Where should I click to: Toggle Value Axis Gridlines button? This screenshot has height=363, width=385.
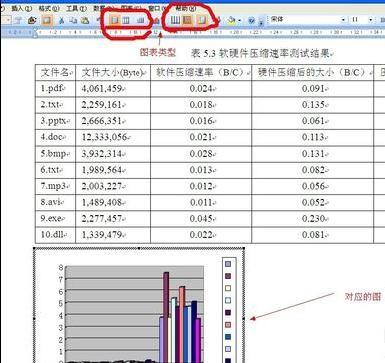(188, 20)
